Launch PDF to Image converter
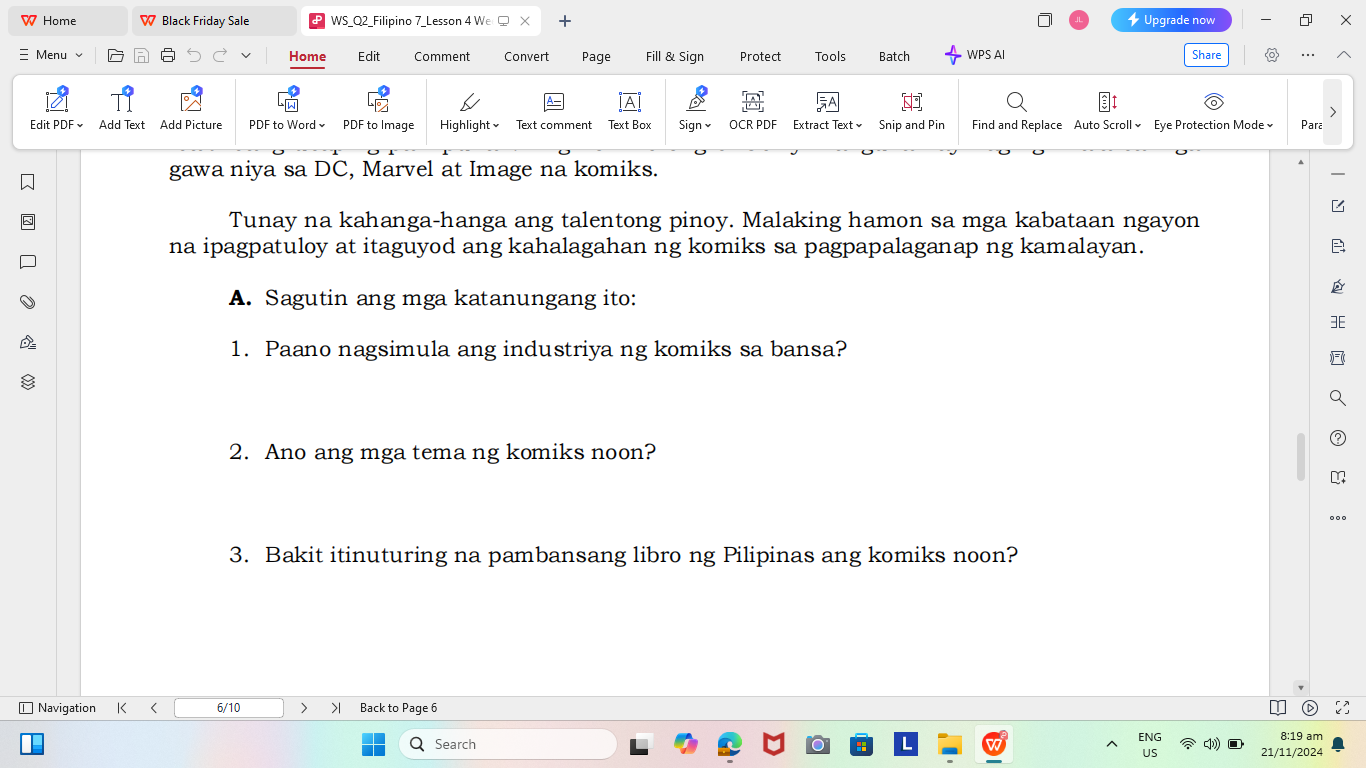Viewport: 1366px width, 768px height. [x=378, y=110]
